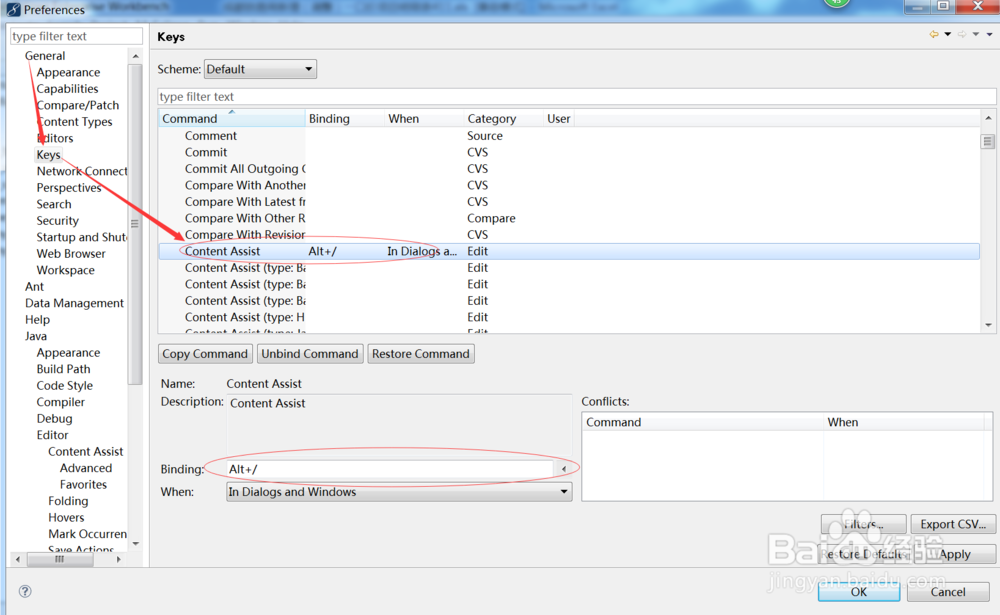
Task: Select Security tree item
Action: (57, 221)
